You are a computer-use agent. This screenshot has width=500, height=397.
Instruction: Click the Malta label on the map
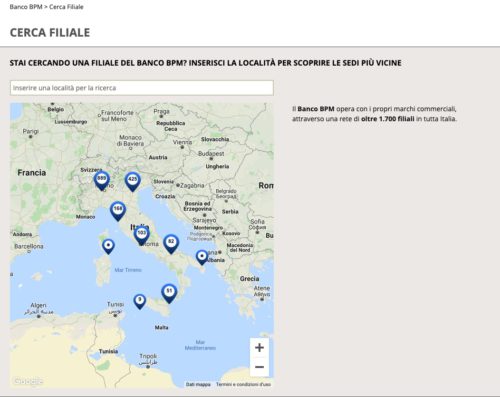coord(161,328)
